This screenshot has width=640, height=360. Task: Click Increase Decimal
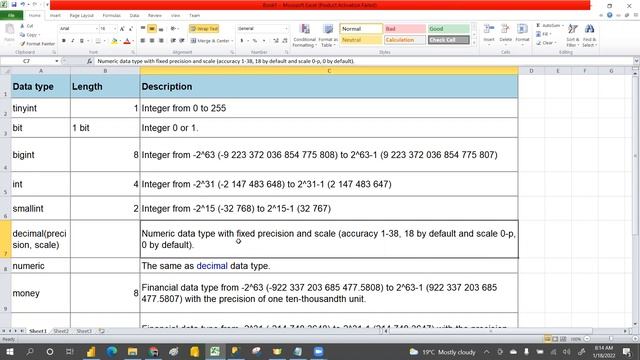point(276,41)
